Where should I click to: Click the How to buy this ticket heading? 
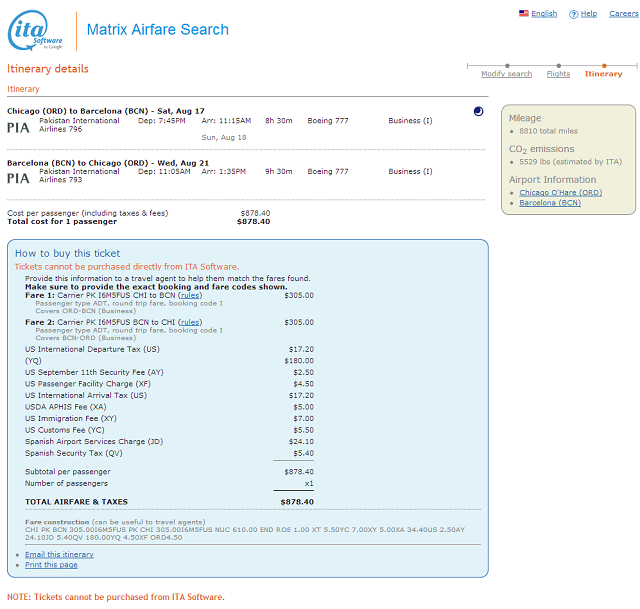[x=67, y=253]
